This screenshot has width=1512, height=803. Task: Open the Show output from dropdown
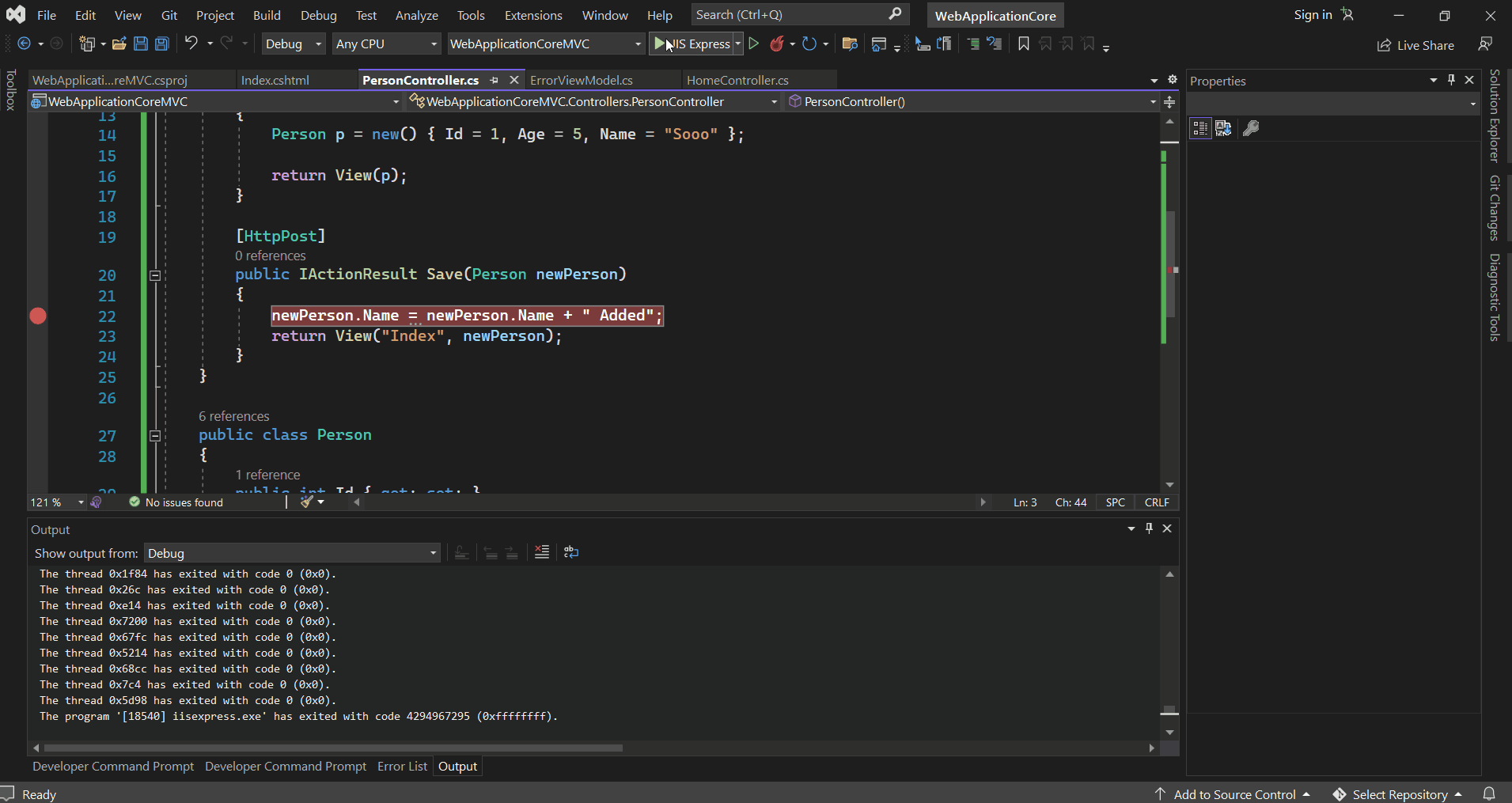tap(431, 552)
